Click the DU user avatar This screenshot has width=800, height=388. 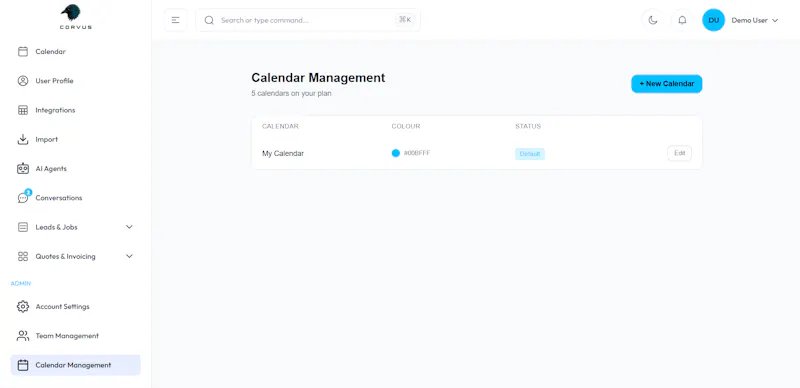tap(713, 20)
